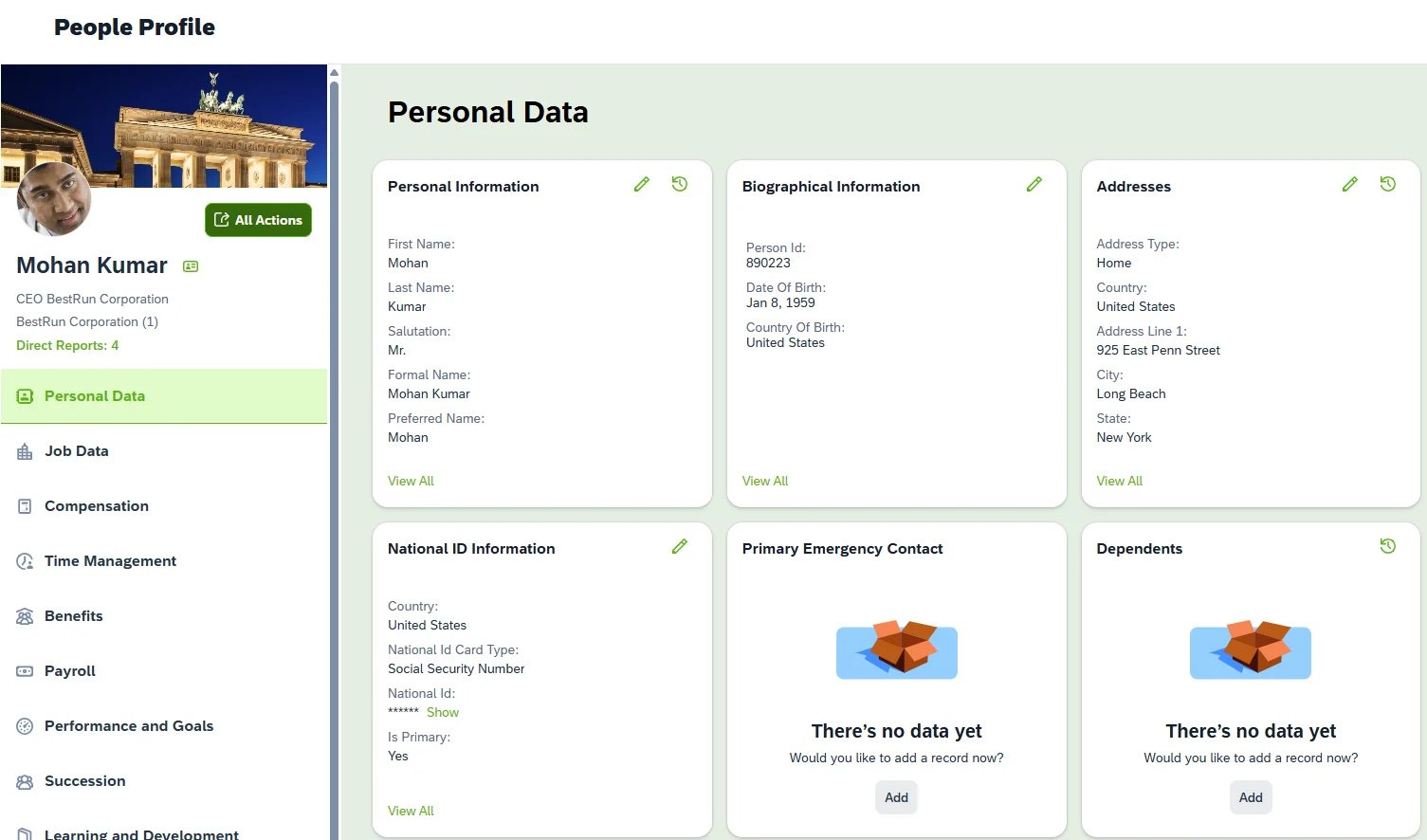Open Direct Reports: 4 link
The width and height of the screenshot is (1427, 840).
[x=67, y=345]
